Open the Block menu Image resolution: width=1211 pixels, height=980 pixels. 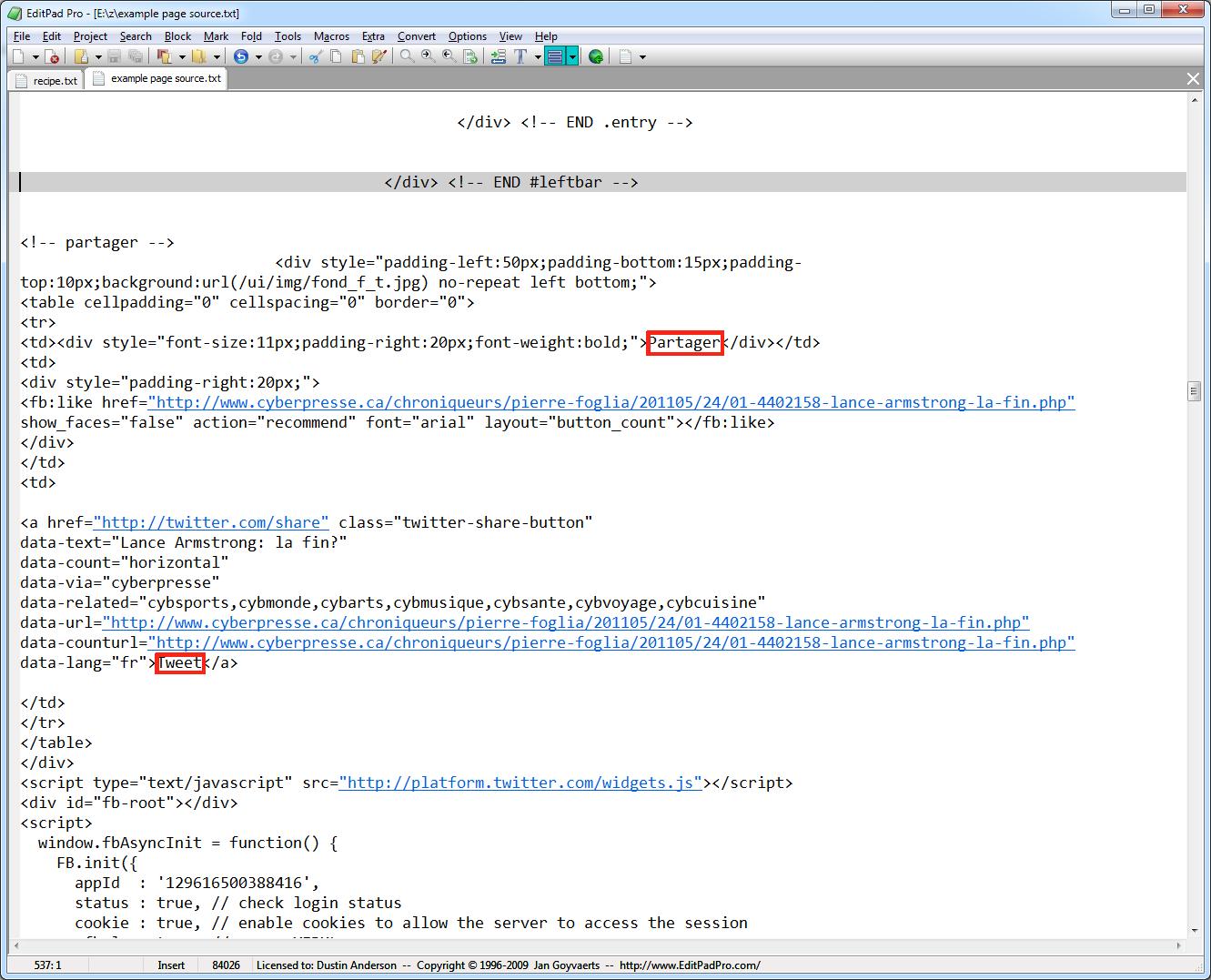177,36
